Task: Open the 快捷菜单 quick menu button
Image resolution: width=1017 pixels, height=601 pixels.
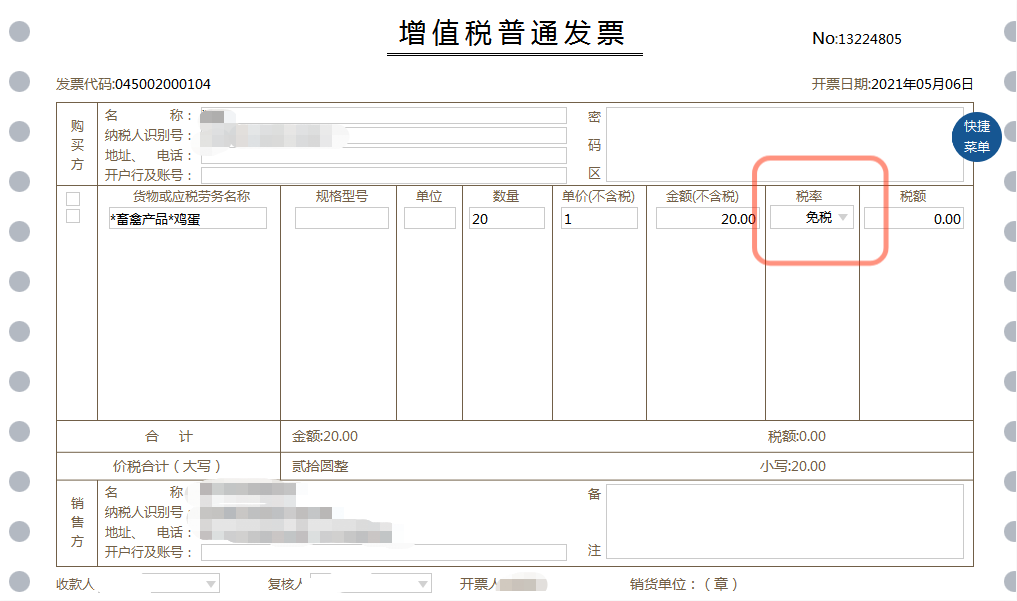Action: click(976, 137)
